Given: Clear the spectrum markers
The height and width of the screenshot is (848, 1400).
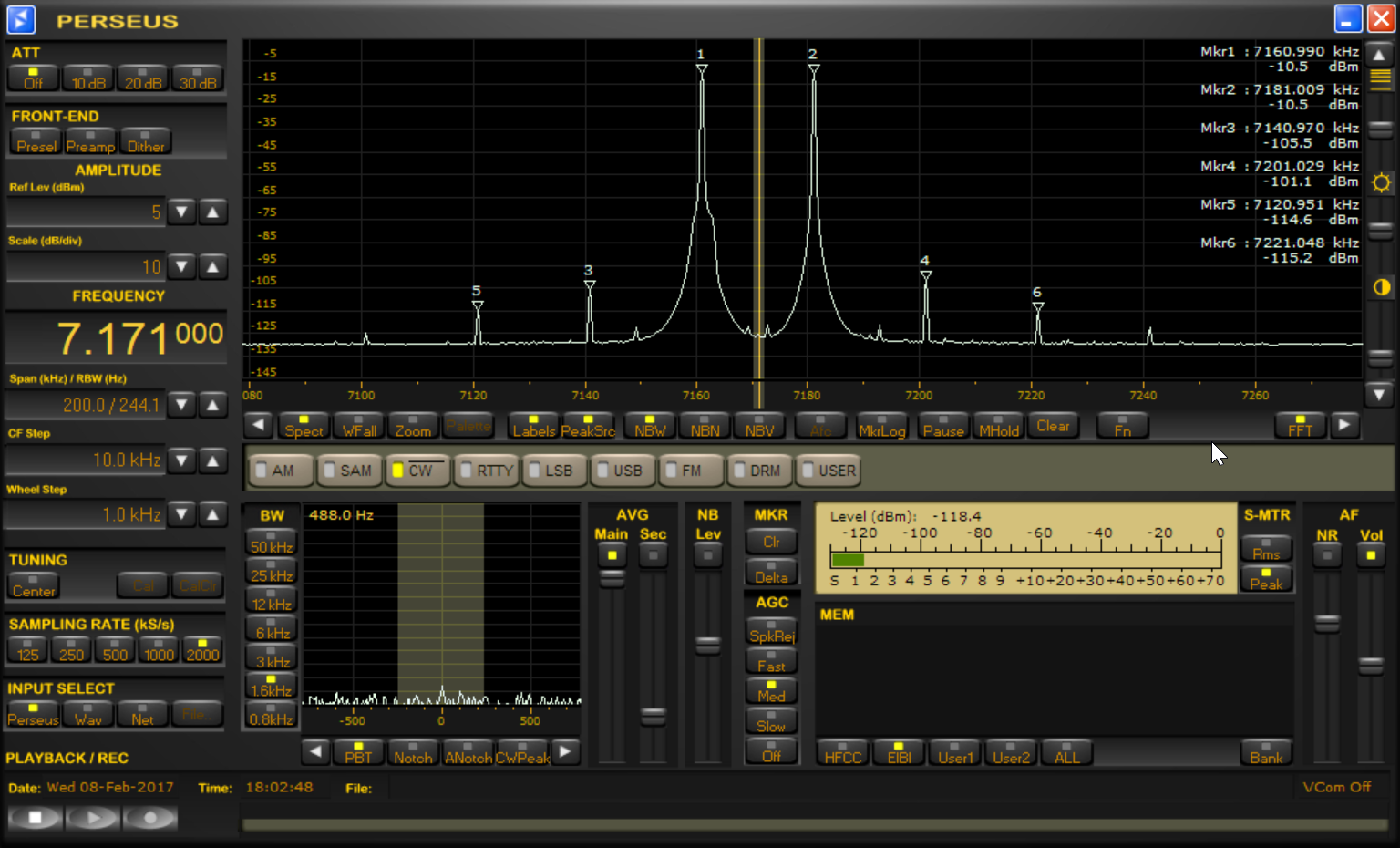Looking at the screenshot, I should [1053, 426].
